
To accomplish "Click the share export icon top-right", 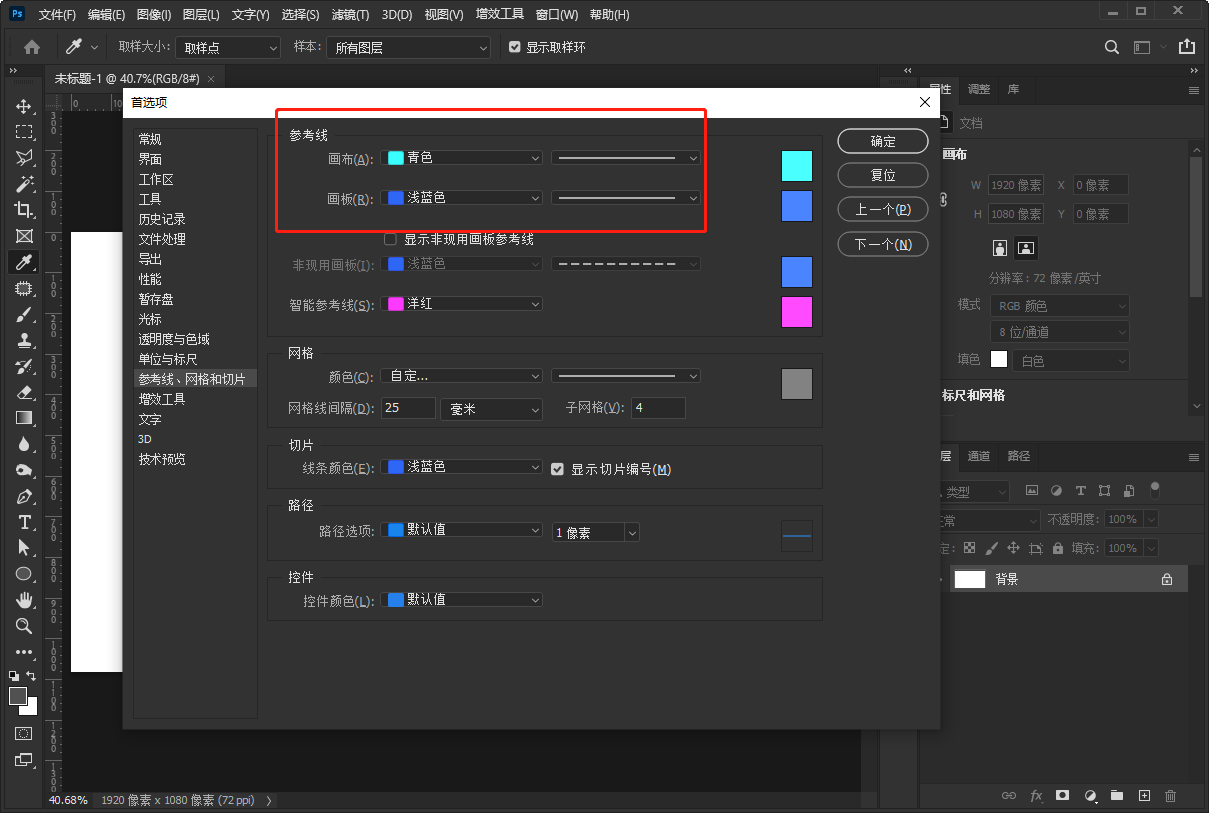I will 1187,47.
